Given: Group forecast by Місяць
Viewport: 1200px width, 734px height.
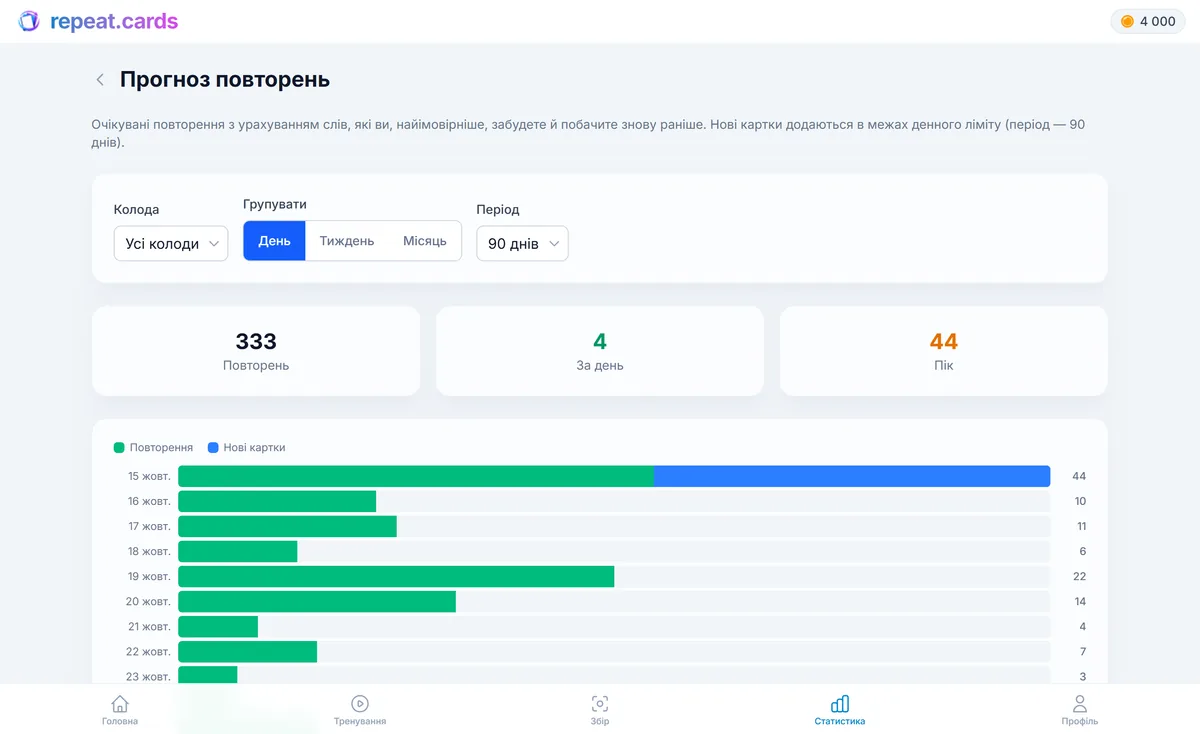Looking at the screenshot, I should pyautogui.click(x=425, y=241).
